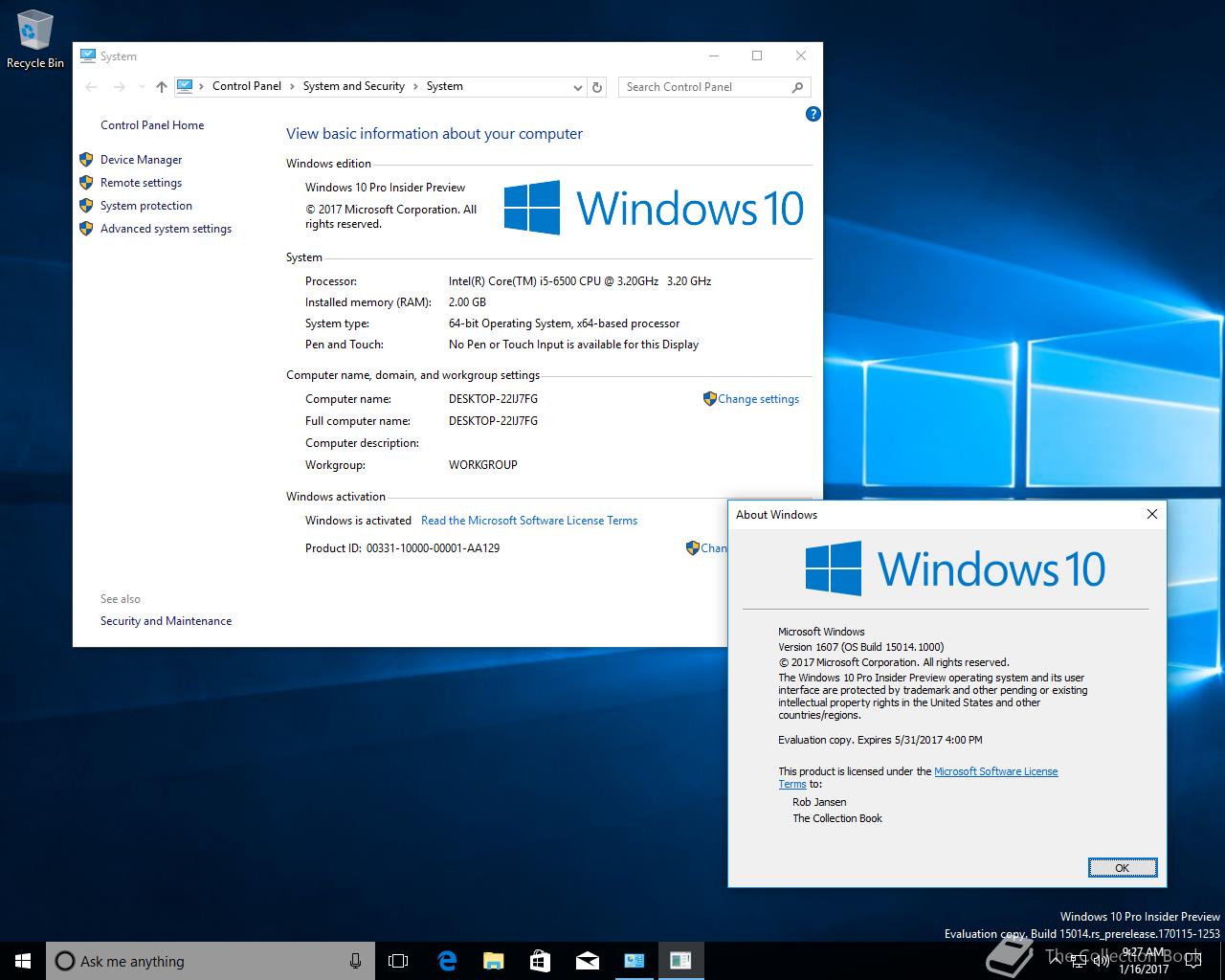This screenshot has height=980, width=1225.
Task: Click the shield icon beside Device Manager
Action: tap(86, 160)
